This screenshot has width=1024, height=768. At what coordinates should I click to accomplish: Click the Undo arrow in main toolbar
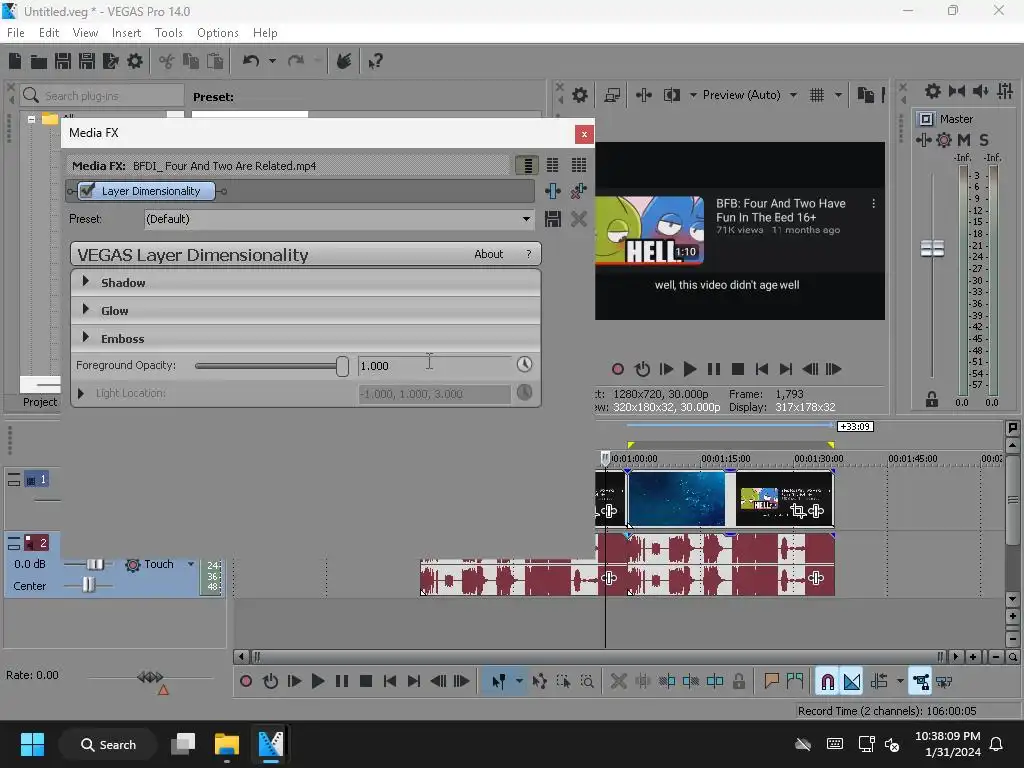pyautogui.click(x=251, y=61)
